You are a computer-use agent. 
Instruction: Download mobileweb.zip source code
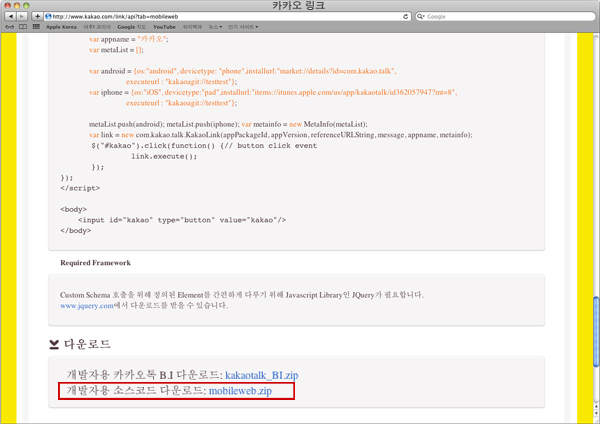tap(240, 391)
